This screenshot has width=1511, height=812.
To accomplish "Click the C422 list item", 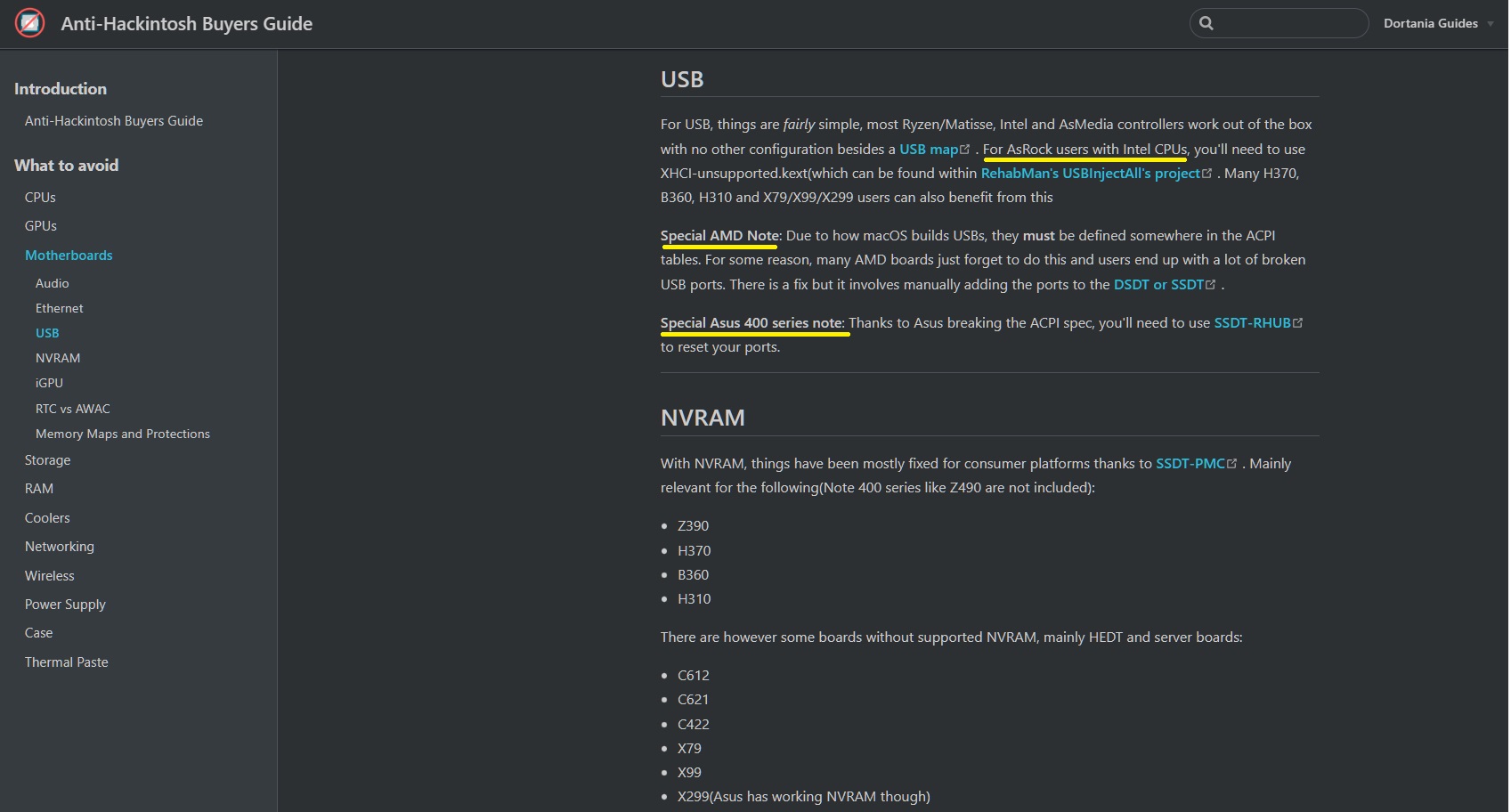I will click(693, 725).
